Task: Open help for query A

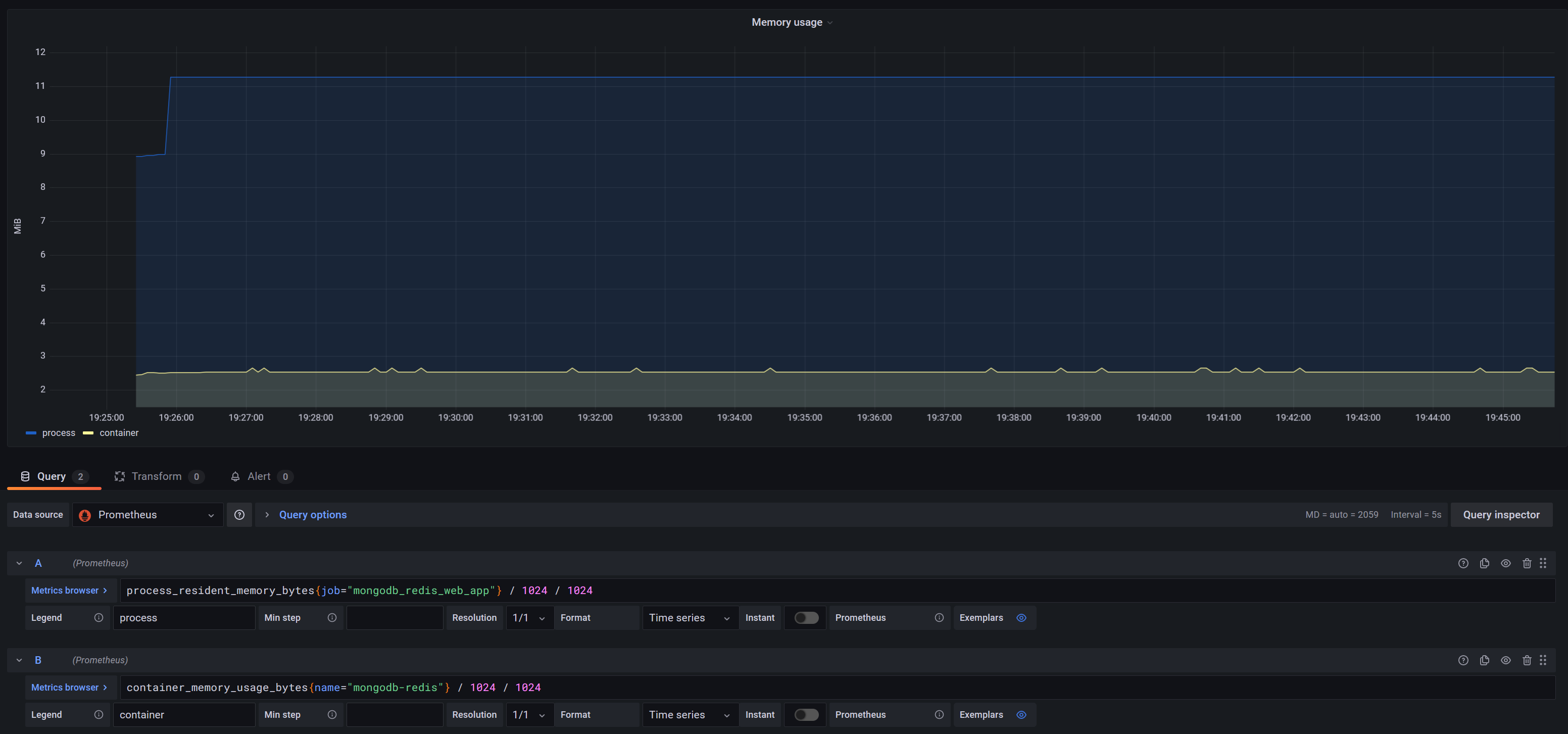Action: 1463,563
